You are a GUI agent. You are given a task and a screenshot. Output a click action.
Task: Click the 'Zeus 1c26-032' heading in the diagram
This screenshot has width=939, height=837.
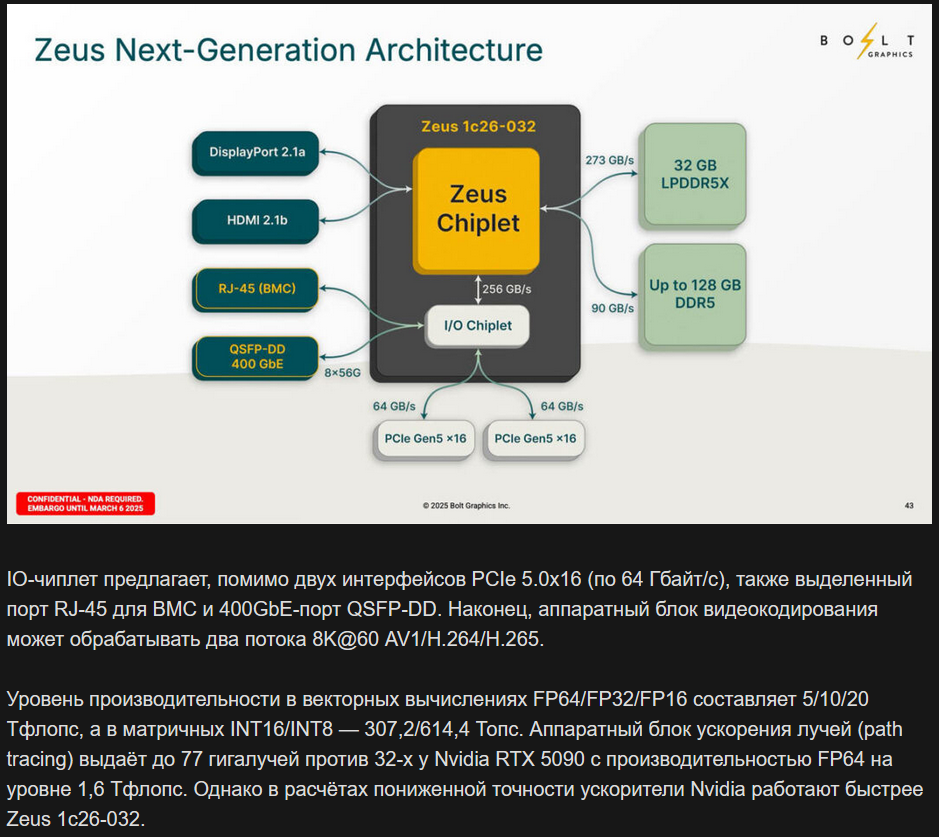pos(478,126)
